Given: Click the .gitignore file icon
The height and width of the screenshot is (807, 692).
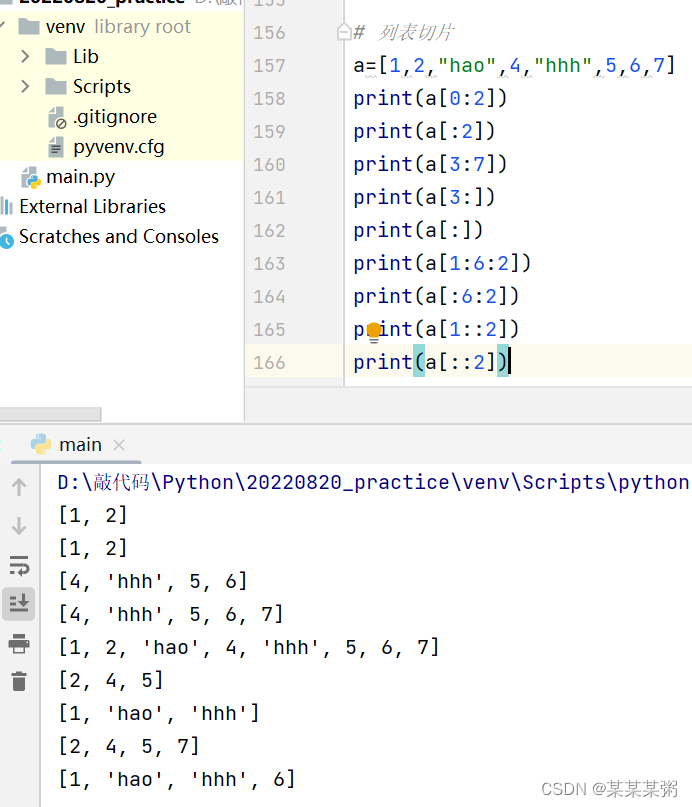Looking at the screenshot, I should tap(57, 117).
